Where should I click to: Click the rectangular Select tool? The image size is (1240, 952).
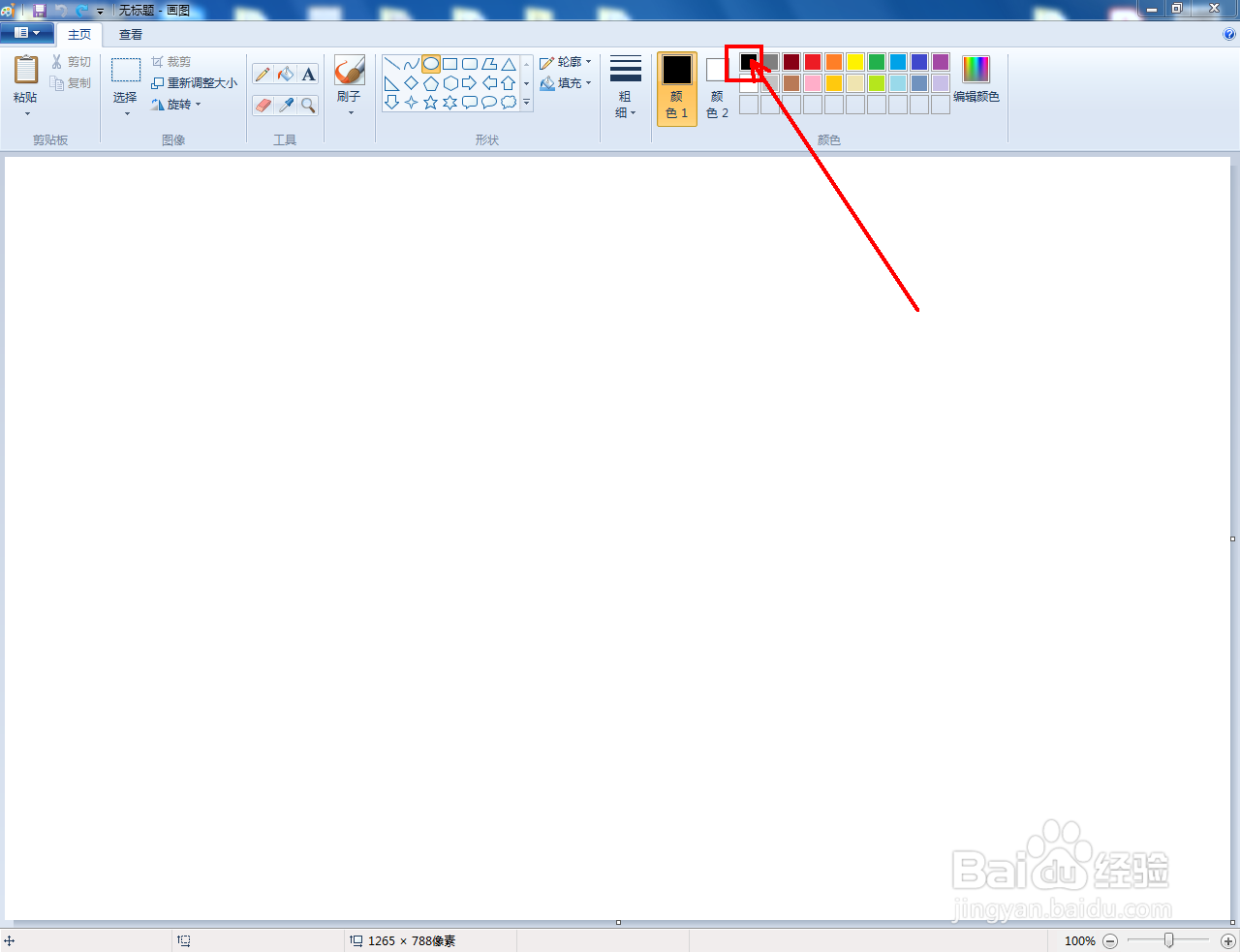point(126,71)
